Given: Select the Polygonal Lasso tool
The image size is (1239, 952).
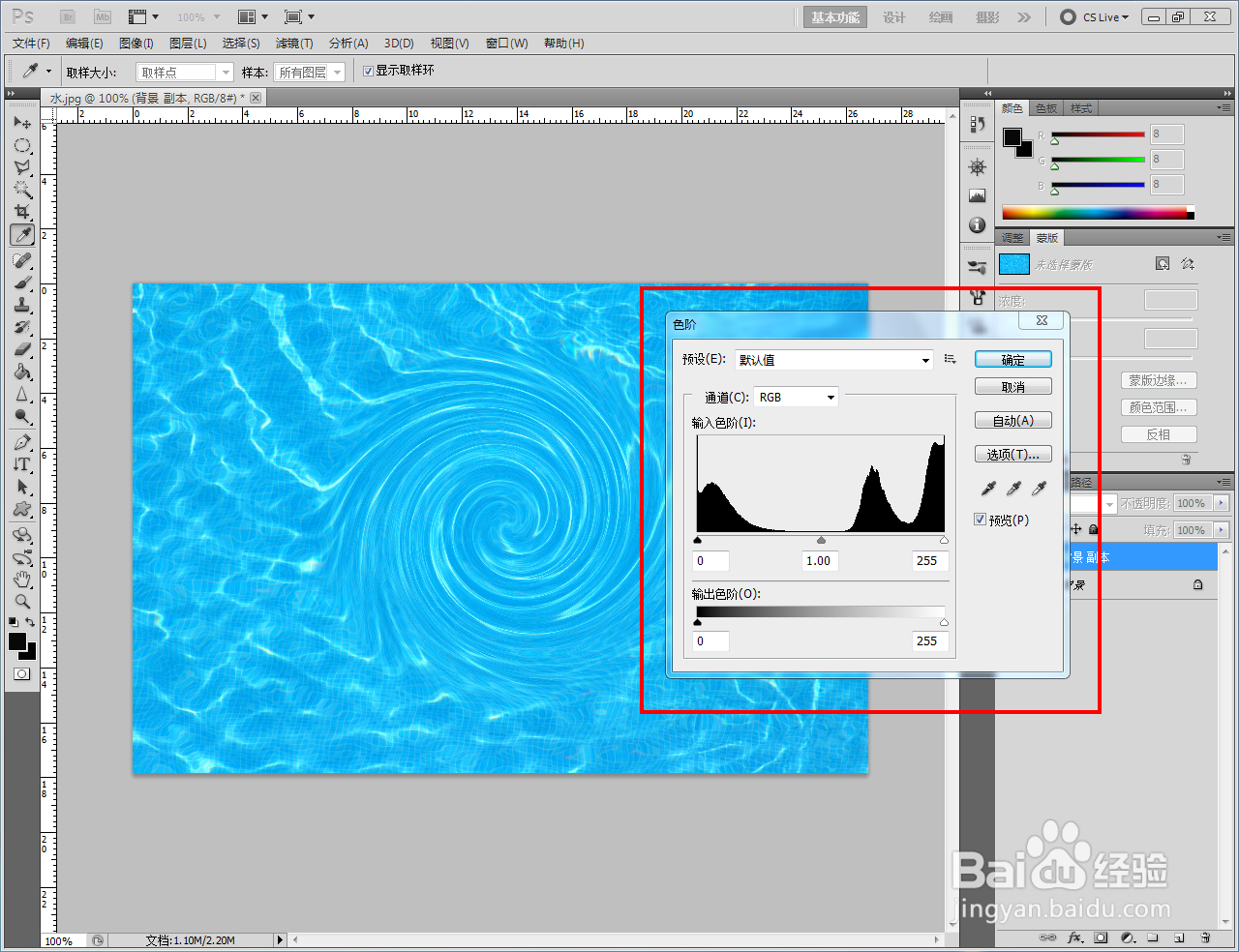Looking at the screenshot, I should click(22, 167).
